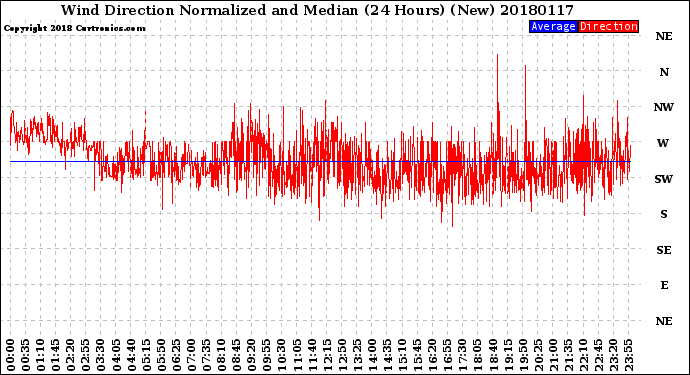Click the 09:55 time axis label

267,355
